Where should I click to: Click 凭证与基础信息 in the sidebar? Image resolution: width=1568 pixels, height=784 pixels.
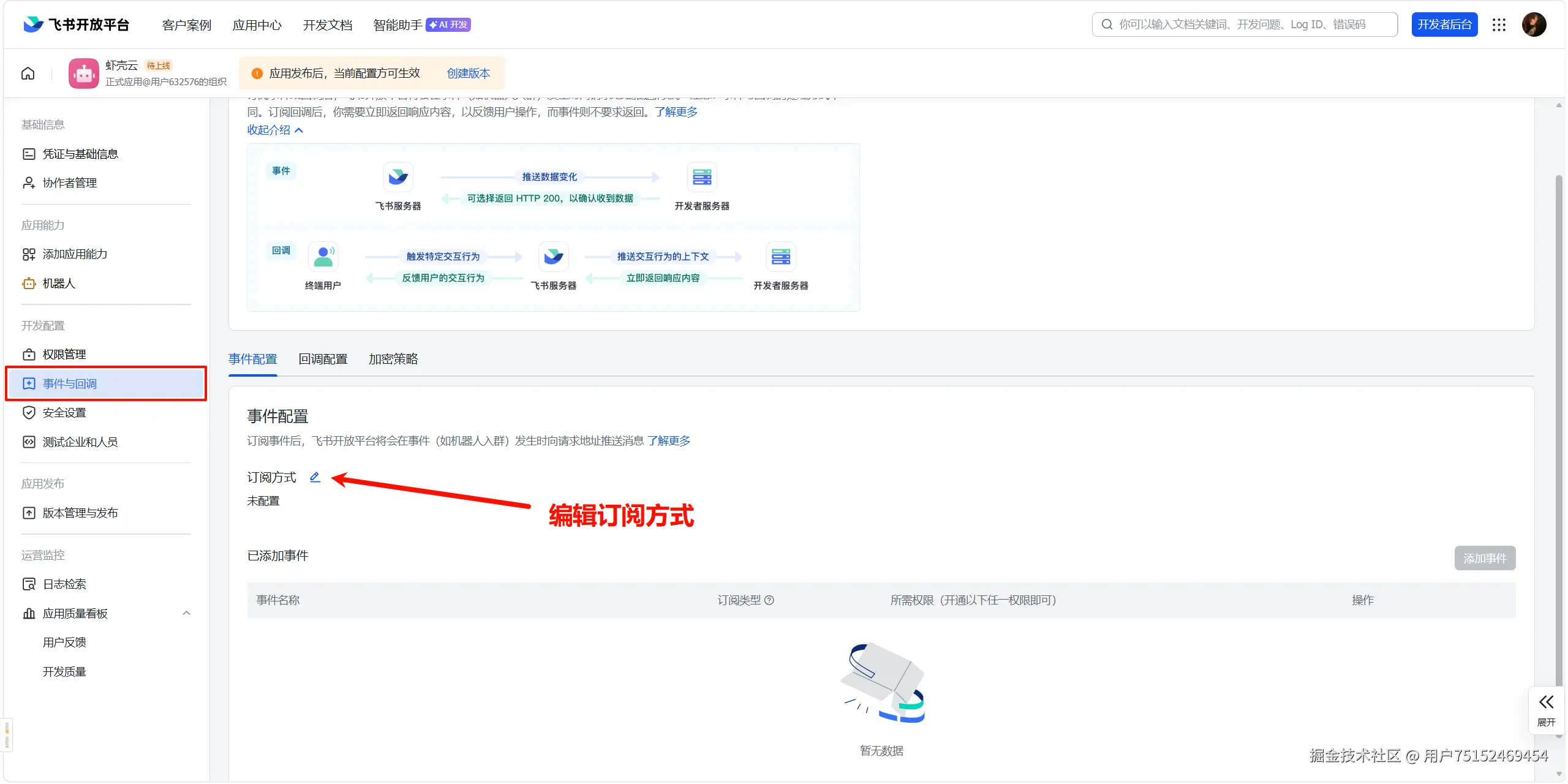(80, 153)
